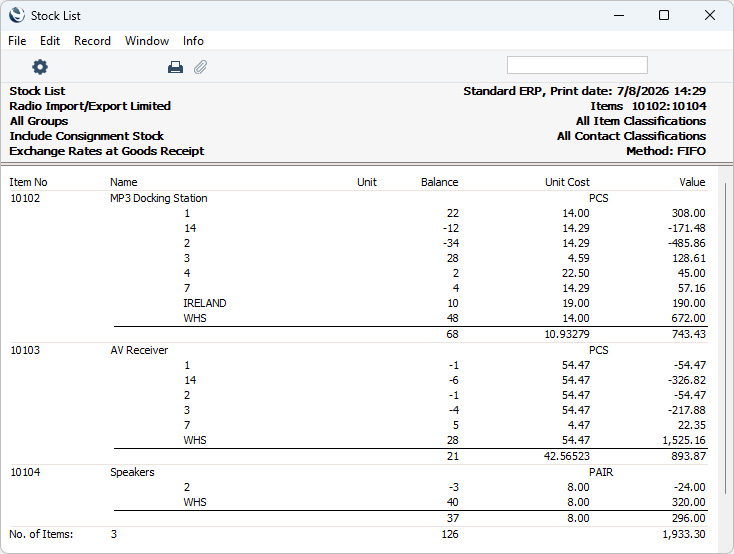Click unit cost 4.47
734x554 pixels.
[578, 425]
